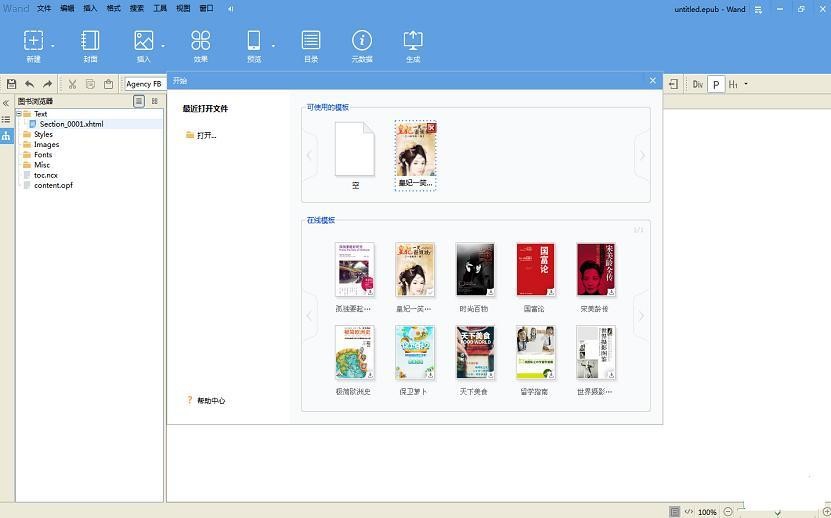
Task: Apply H1 heading format
Action: 733,84
